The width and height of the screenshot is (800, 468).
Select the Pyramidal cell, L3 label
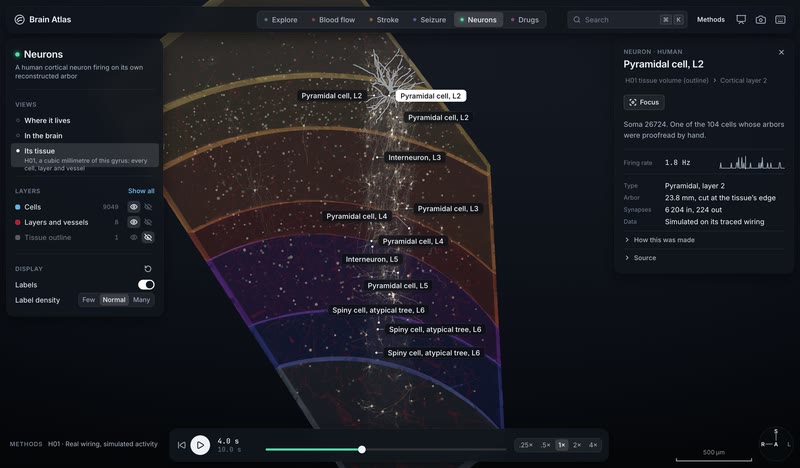[448, 209]
